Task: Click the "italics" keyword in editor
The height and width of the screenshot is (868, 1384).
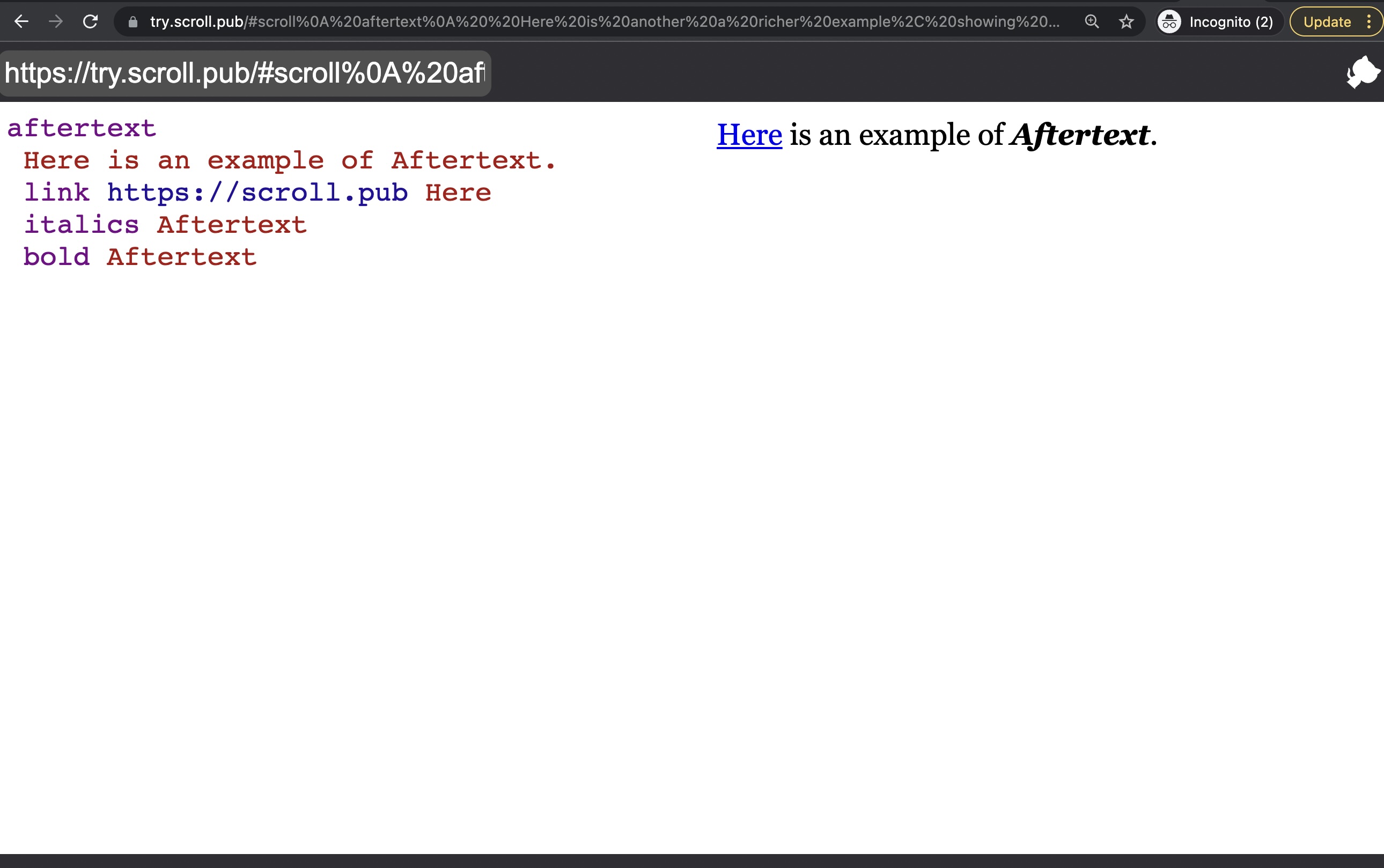Action: click(x=82, y=224)
